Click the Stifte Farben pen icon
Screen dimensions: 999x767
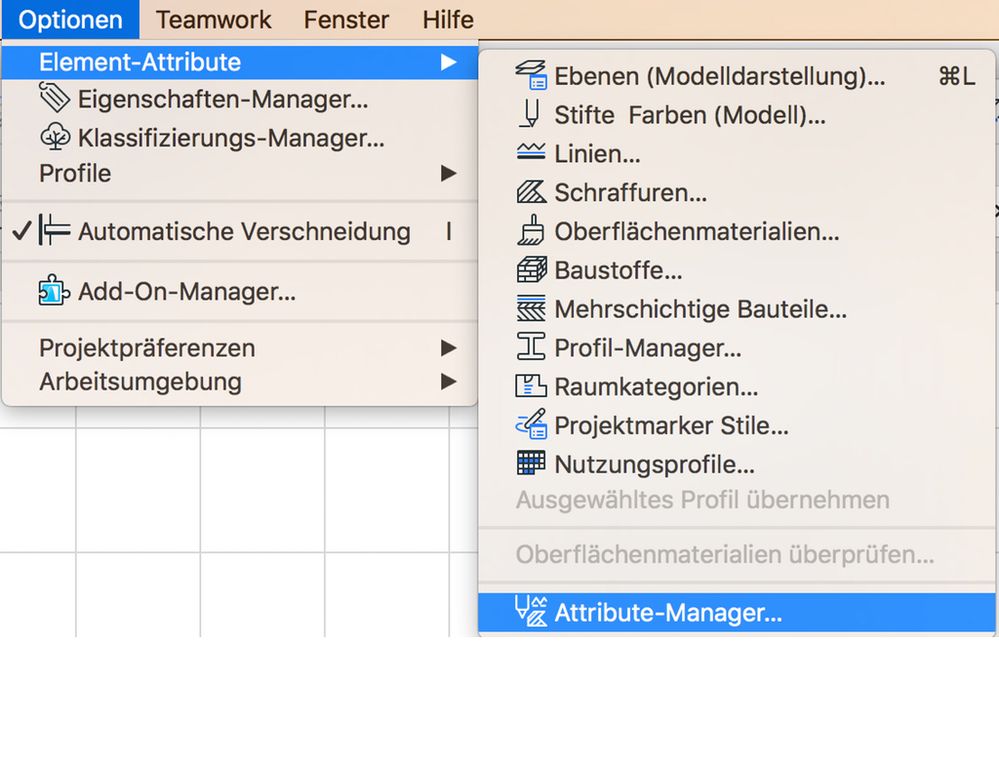pyautogui.click(x=531, y=114)
